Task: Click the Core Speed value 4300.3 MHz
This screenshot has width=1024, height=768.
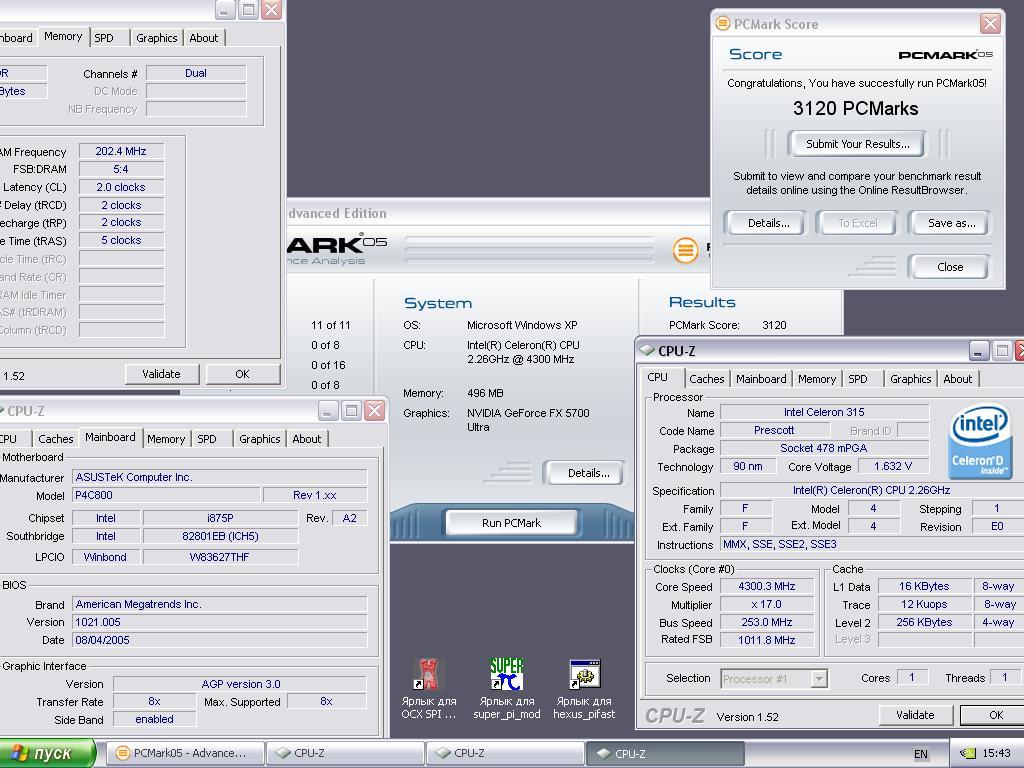Action: (767, 586)
